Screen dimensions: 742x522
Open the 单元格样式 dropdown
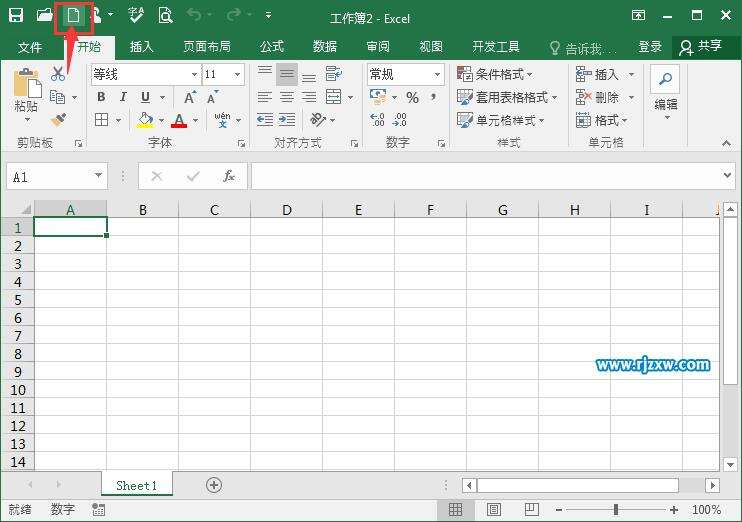[501, 120]
